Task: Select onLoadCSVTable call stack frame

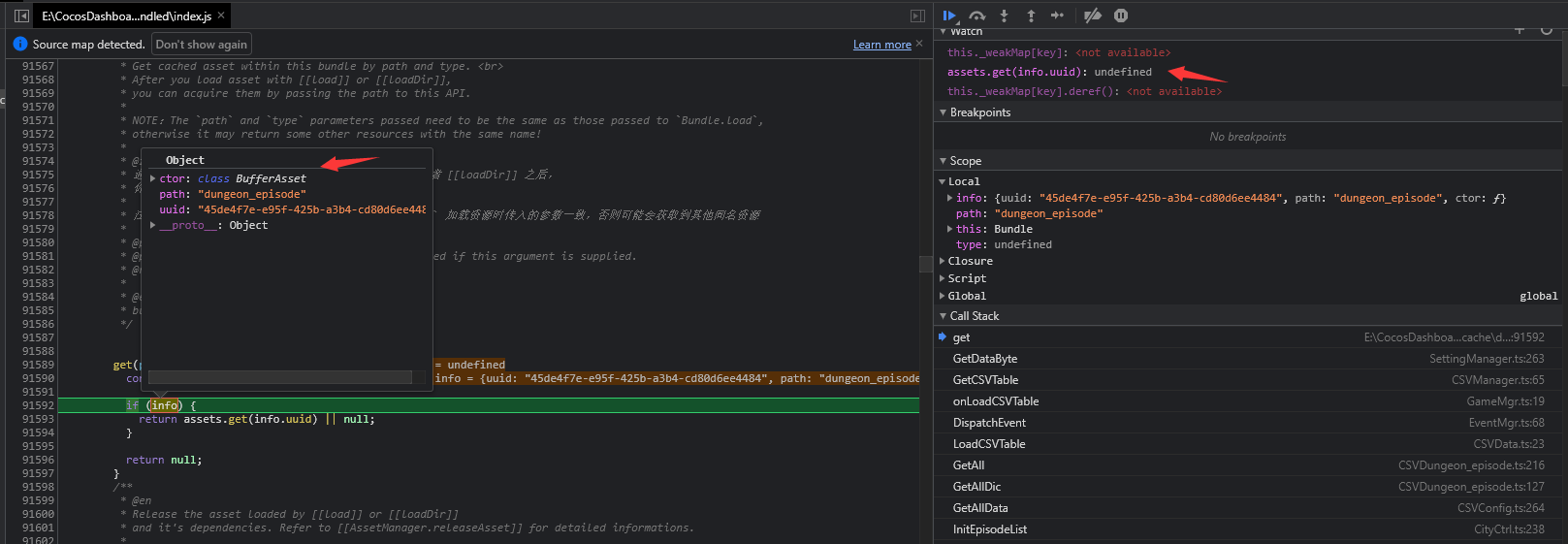Action: (x=995, y=401)
